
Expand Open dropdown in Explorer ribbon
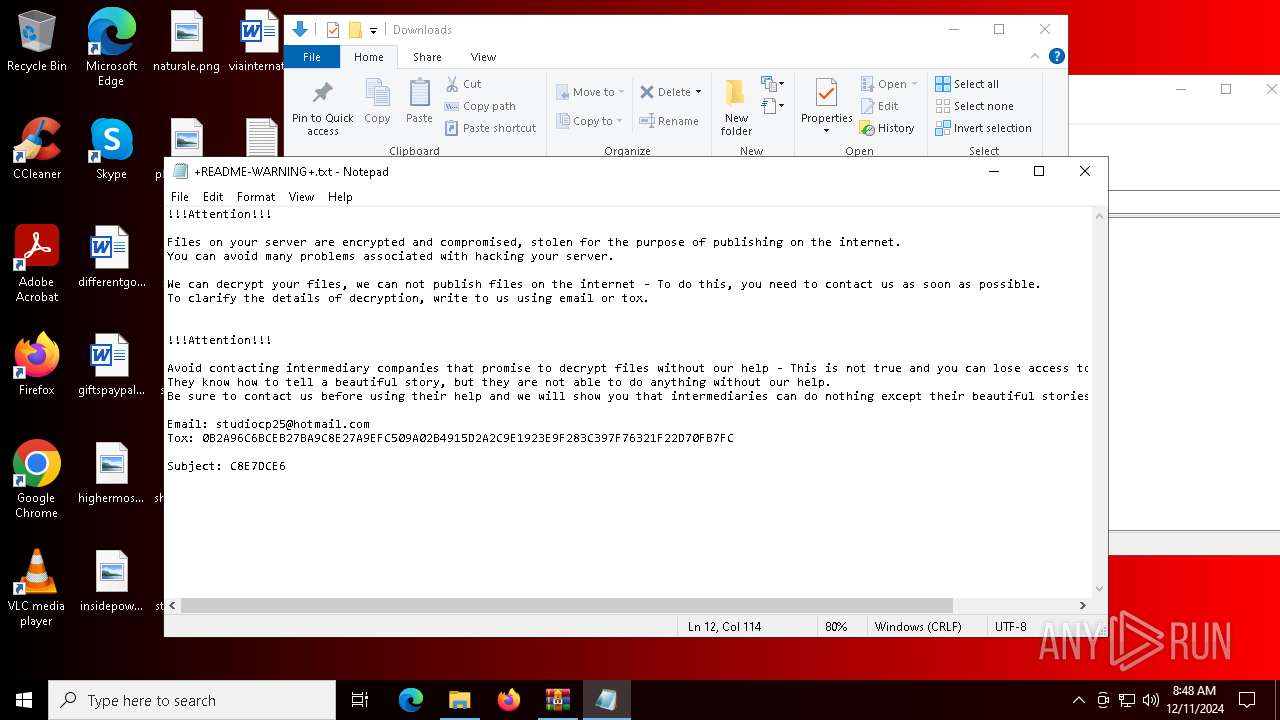[914, 84]
